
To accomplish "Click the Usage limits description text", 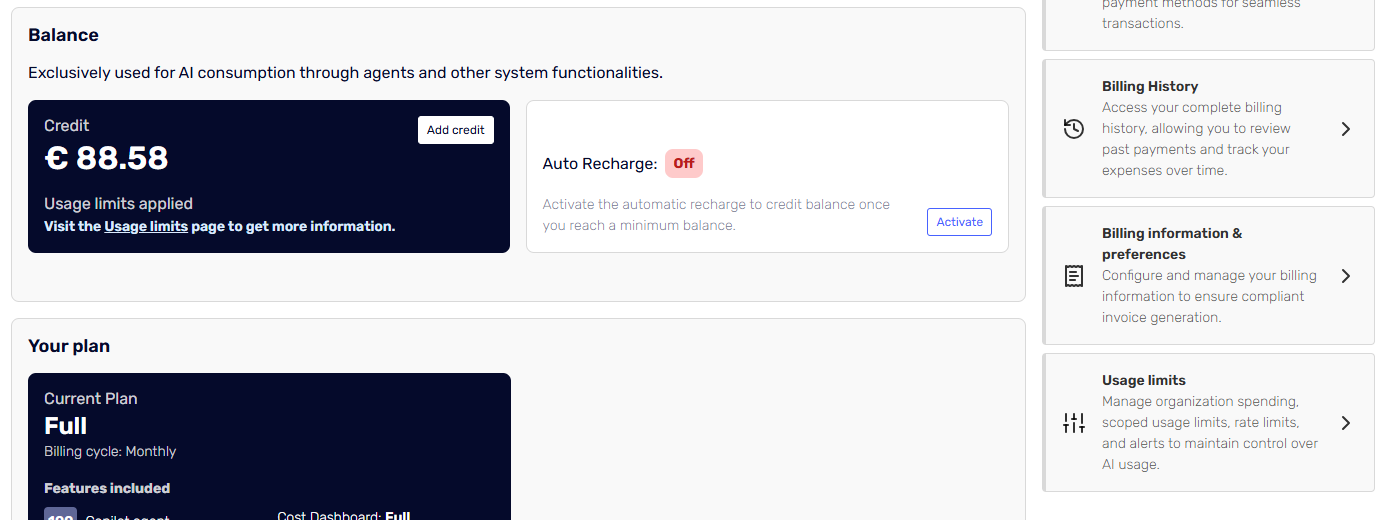I will click(x=1210, y=433).
